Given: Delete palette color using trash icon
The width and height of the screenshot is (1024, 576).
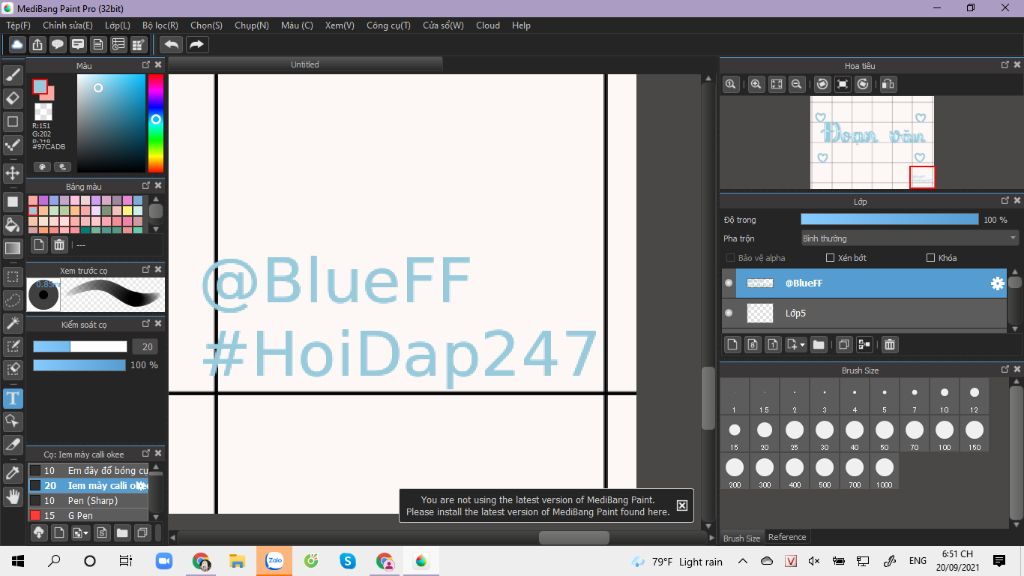Looking at the screenshot, I should pos(59,245).
